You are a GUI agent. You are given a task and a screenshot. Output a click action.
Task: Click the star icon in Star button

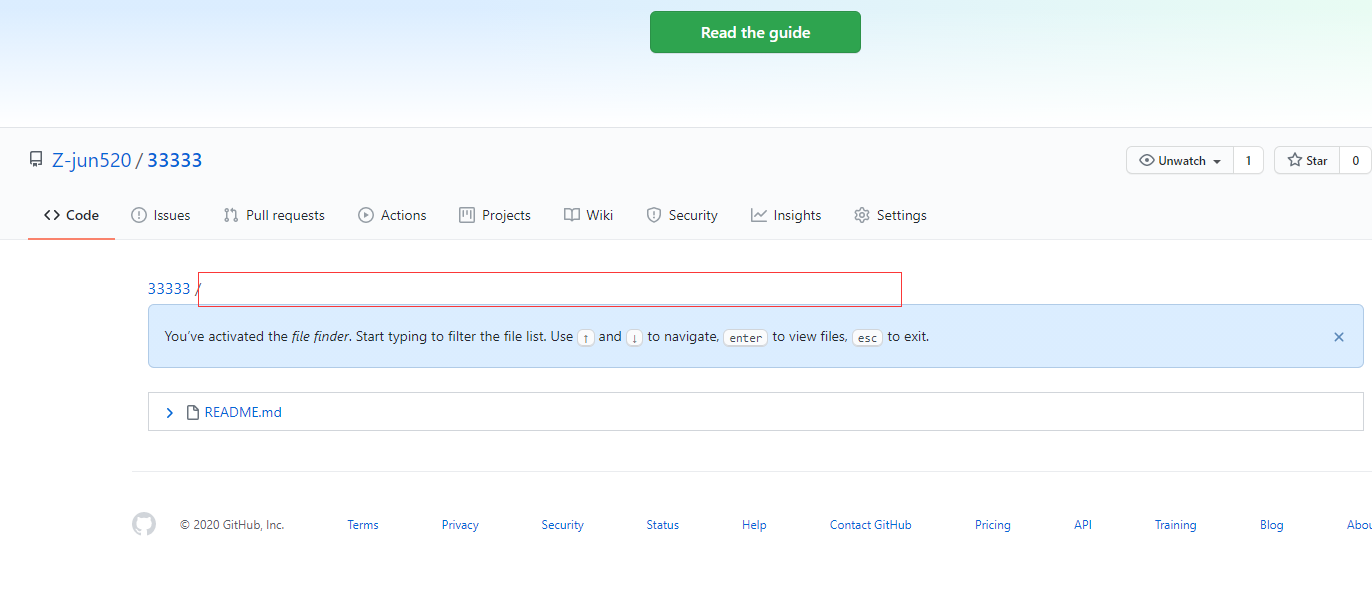(1294, 160)
